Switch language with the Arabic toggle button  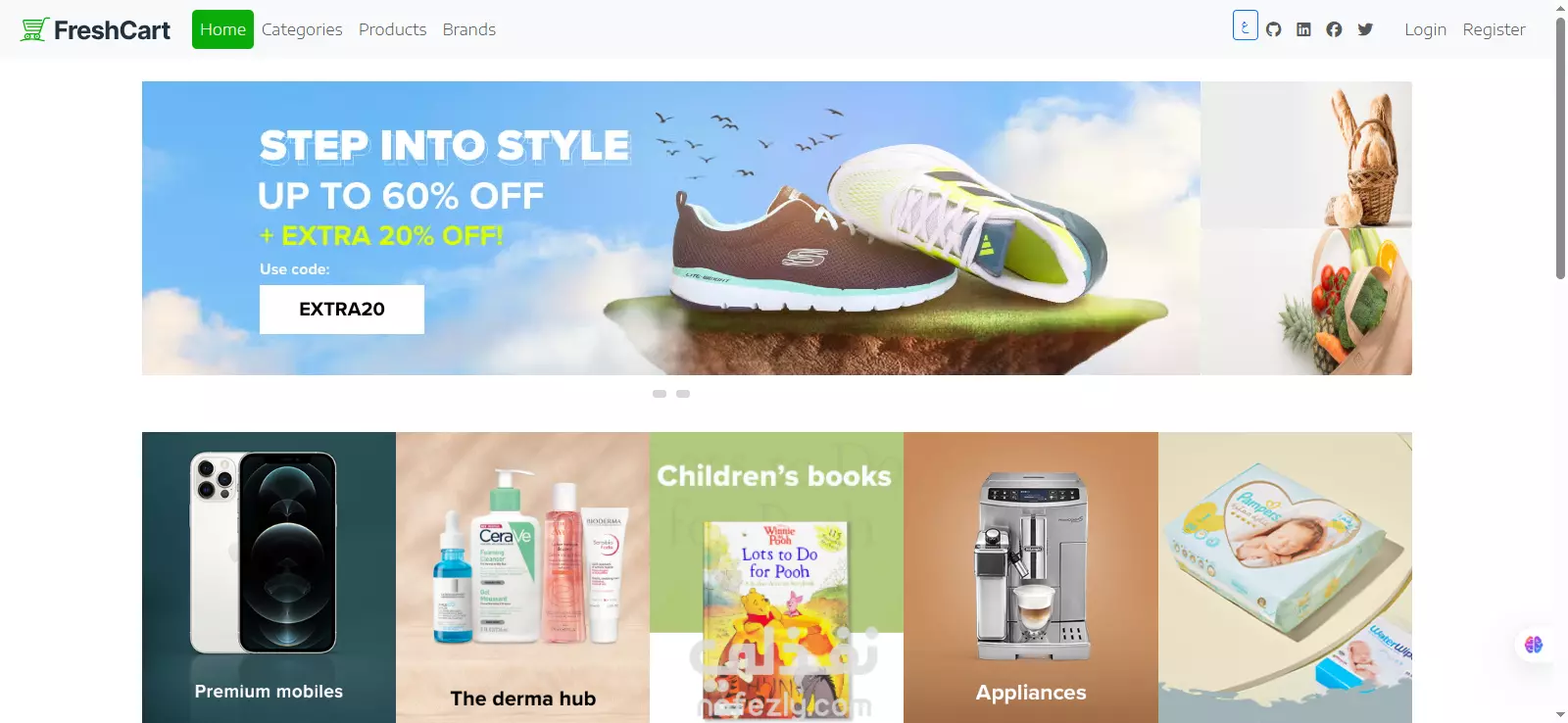pyautogui.click(x=1245, y=25)
